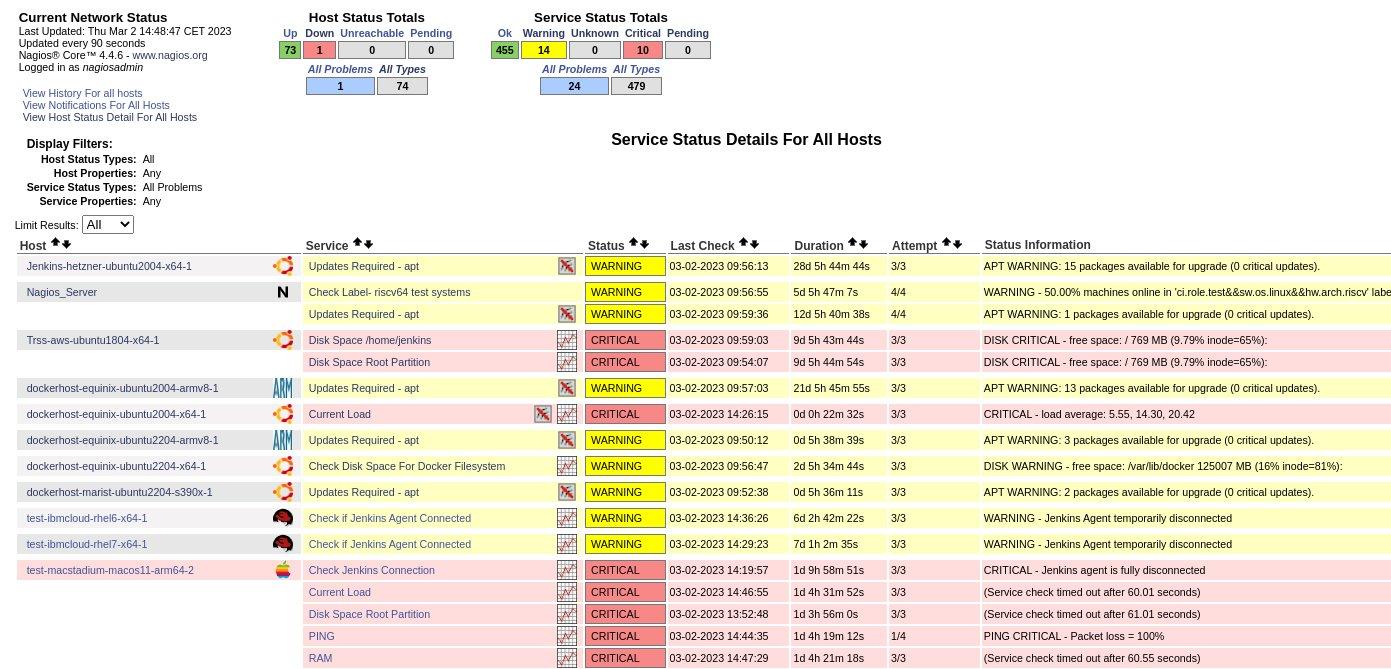Open the Check Jenkins Connection service

coord(371,570)
